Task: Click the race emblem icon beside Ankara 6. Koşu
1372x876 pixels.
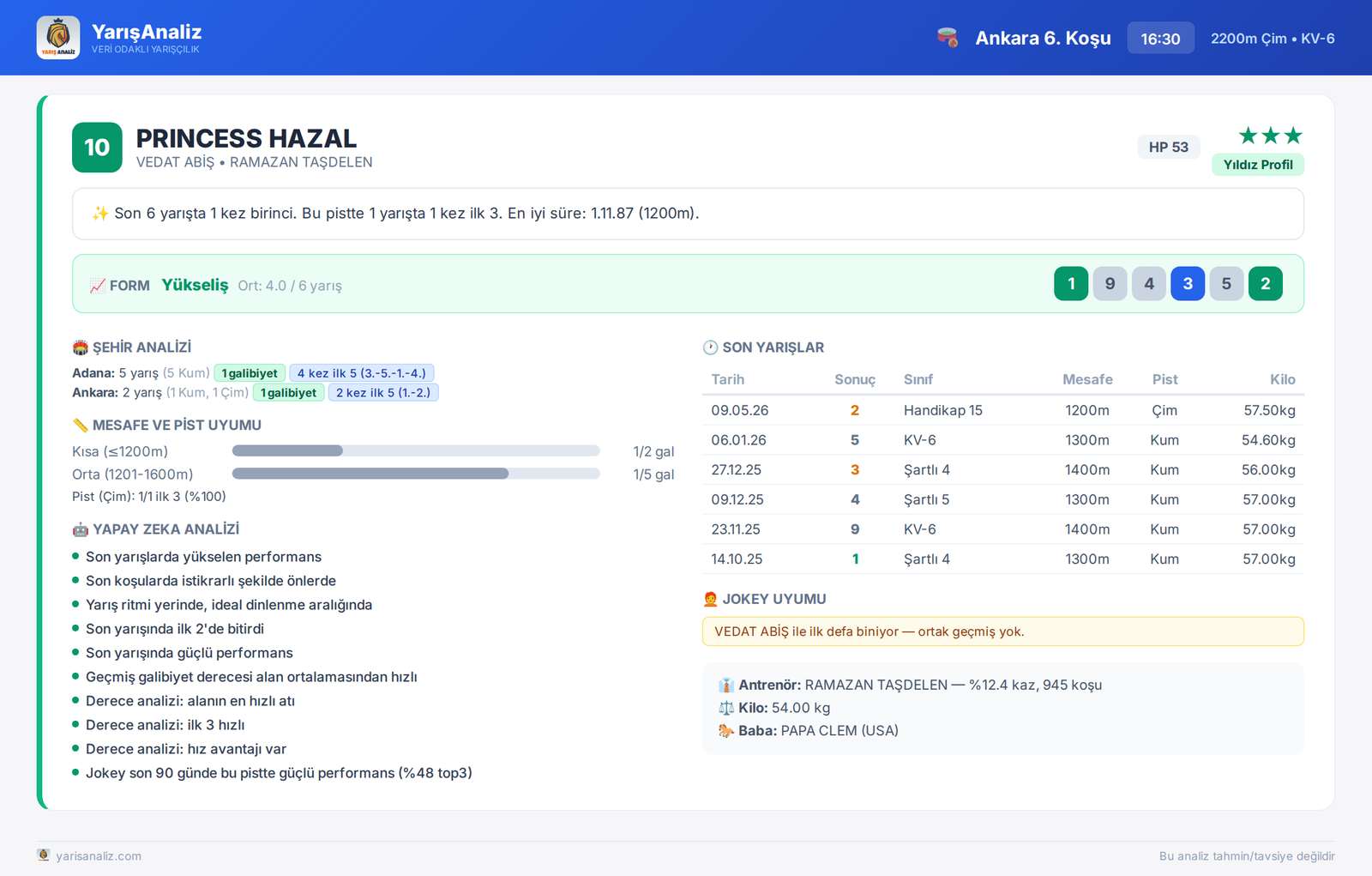Action: click(948, 38)
